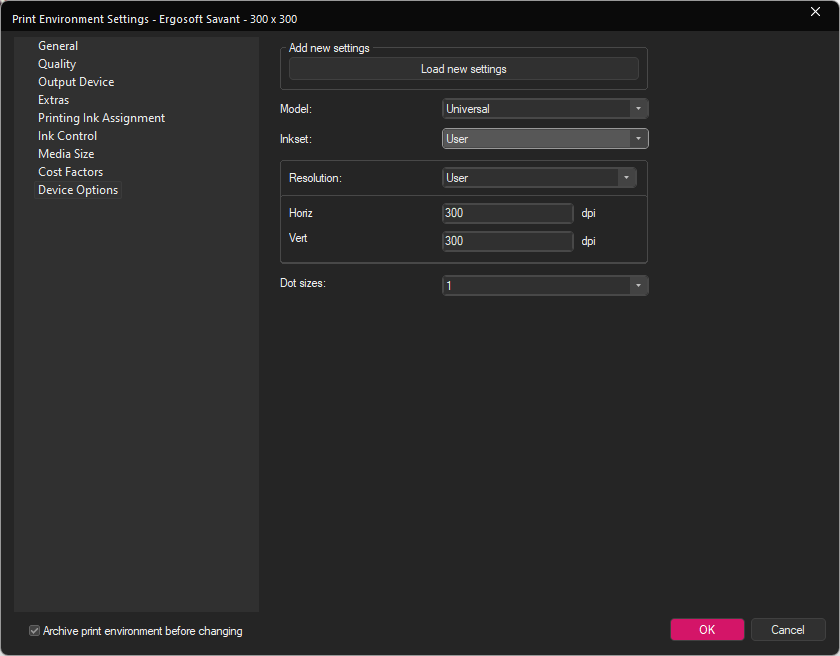
Task: Expand the Dot sizes dropdown
Action: pos(545,285)
